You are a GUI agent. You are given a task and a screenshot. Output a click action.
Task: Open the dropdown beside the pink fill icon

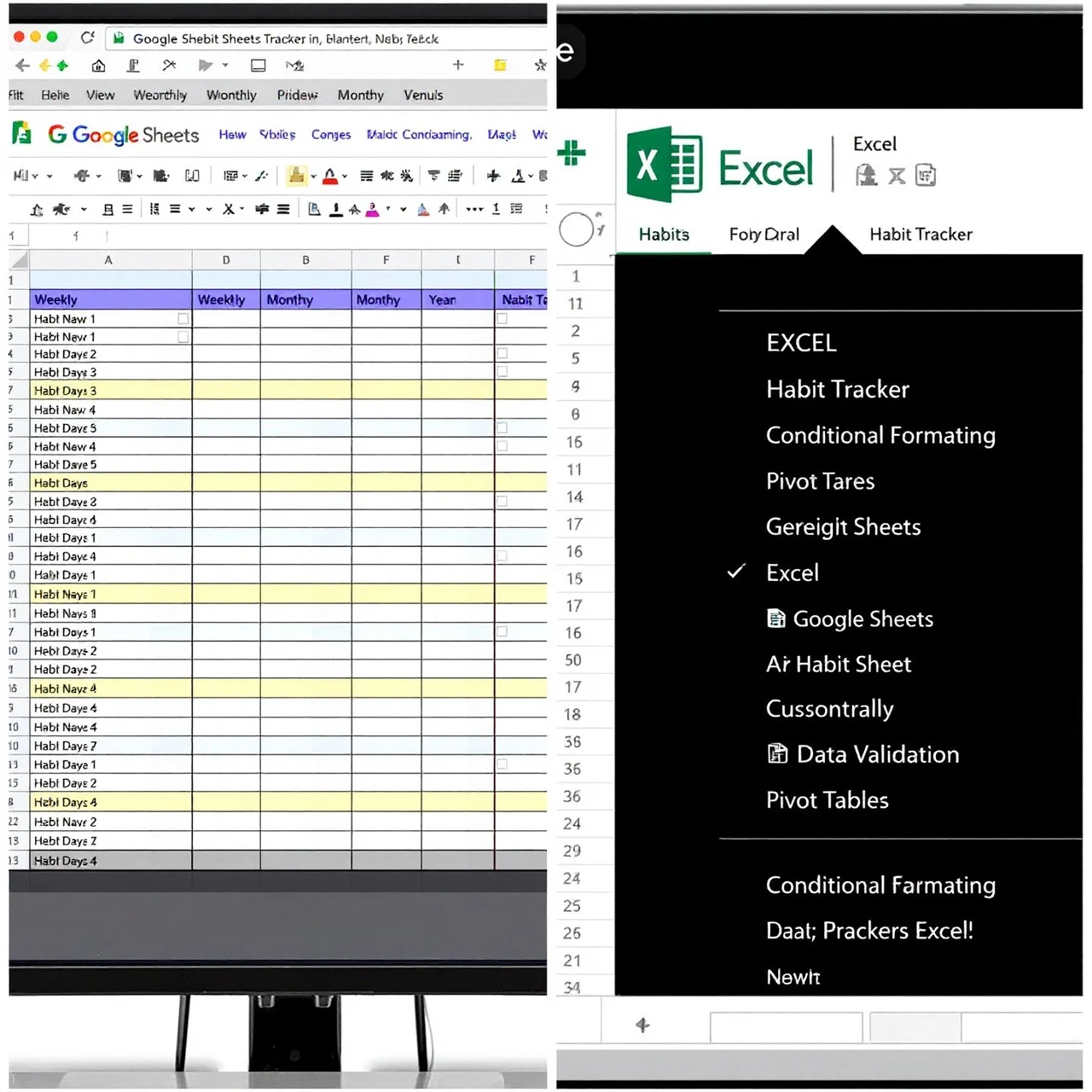[x=388, y=209]
